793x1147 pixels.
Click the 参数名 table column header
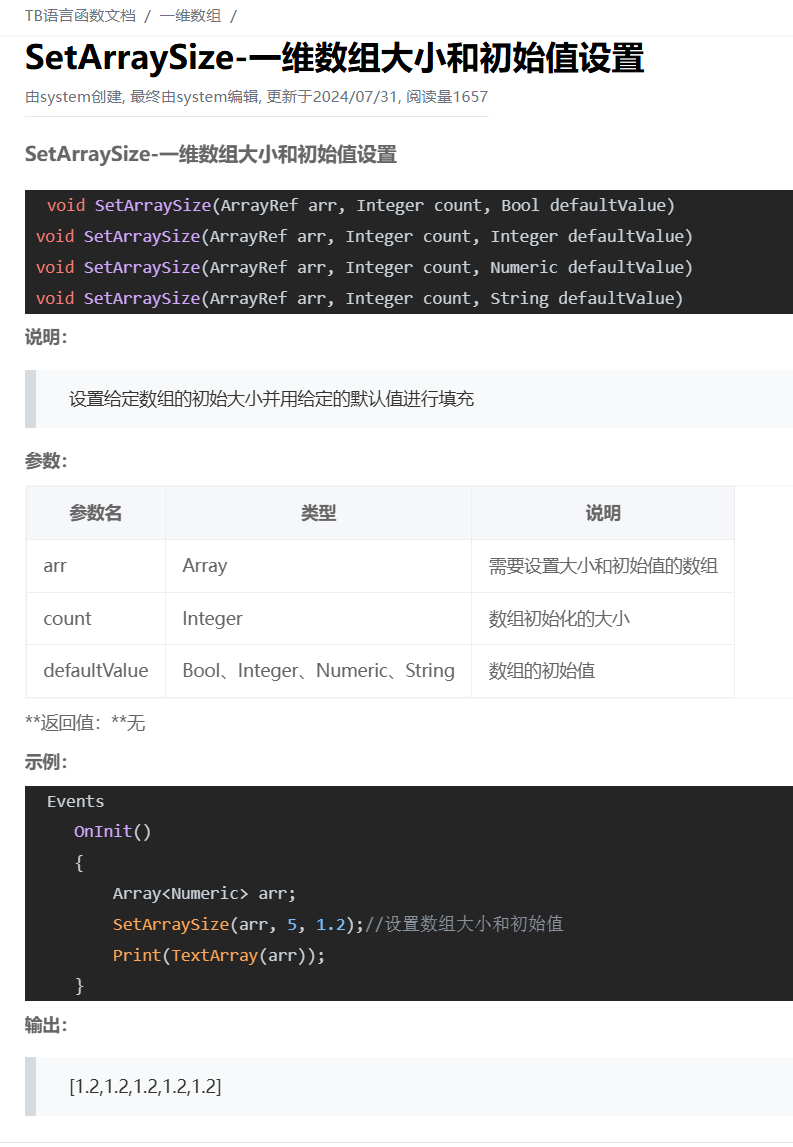[x=96, y=513]
